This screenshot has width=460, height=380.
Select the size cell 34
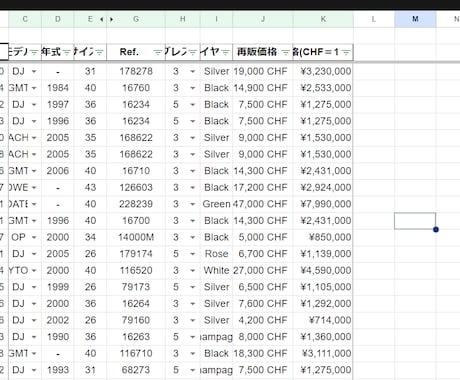pos(90,237)
